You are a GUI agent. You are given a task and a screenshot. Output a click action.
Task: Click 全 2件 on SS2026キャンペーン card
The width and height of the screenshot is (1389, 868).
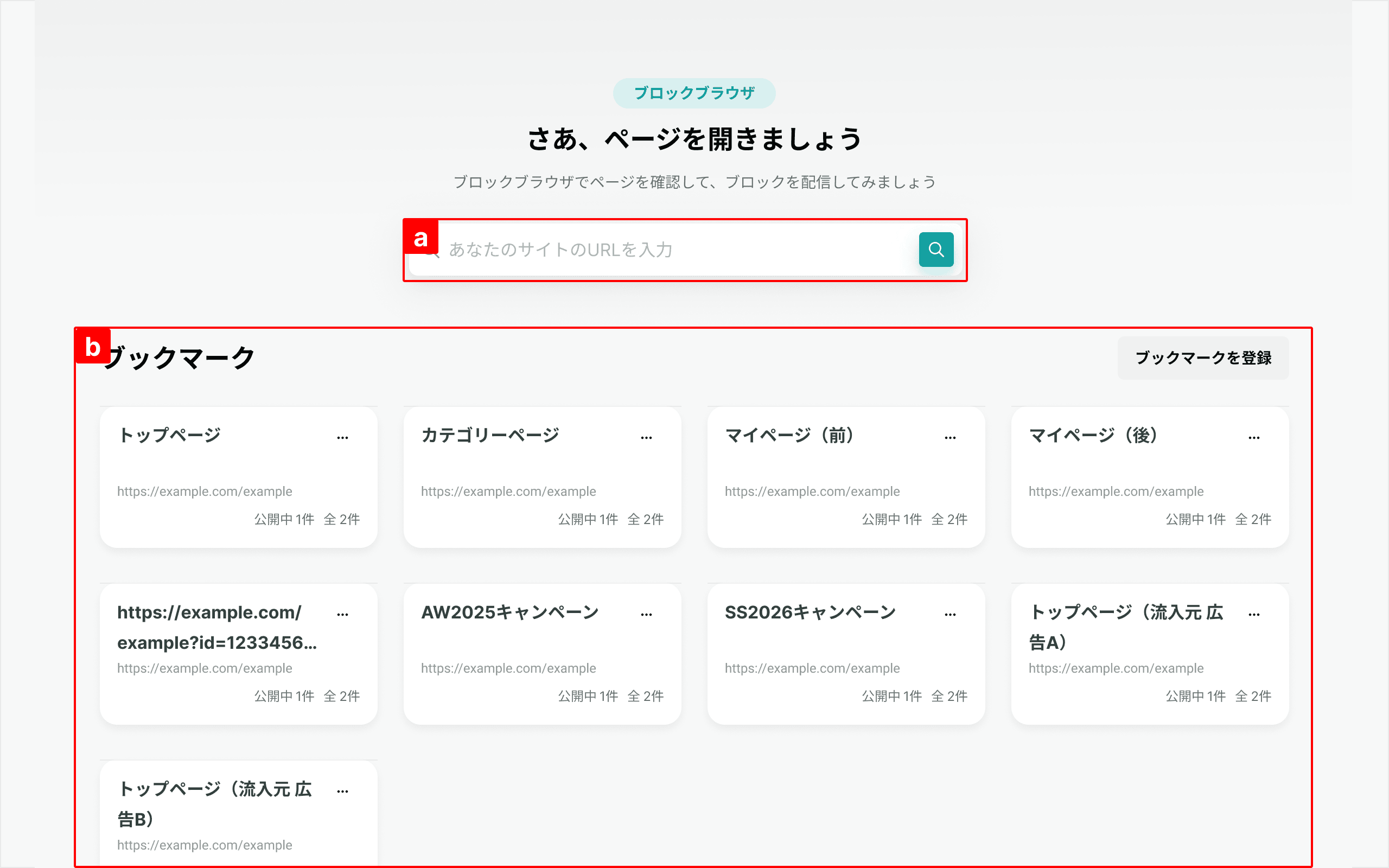pos(950,697)
